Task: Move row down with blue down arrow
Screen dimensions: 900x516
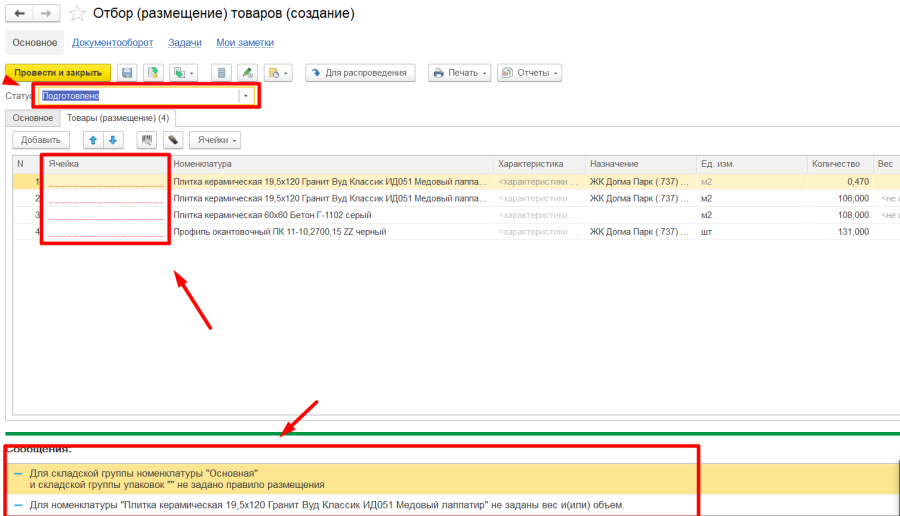Action: (113, 140)
